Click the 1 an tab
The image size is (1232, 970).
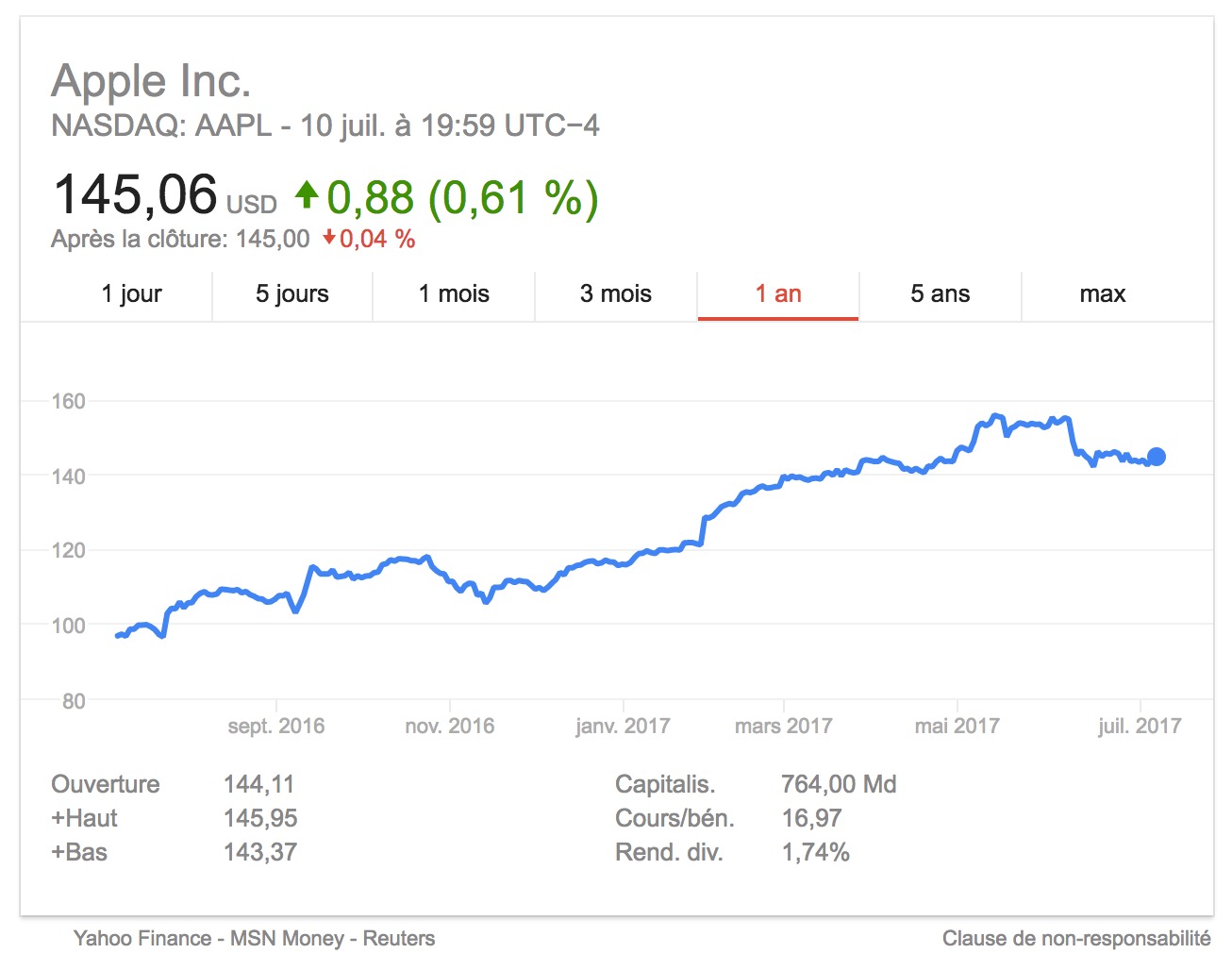778,294
